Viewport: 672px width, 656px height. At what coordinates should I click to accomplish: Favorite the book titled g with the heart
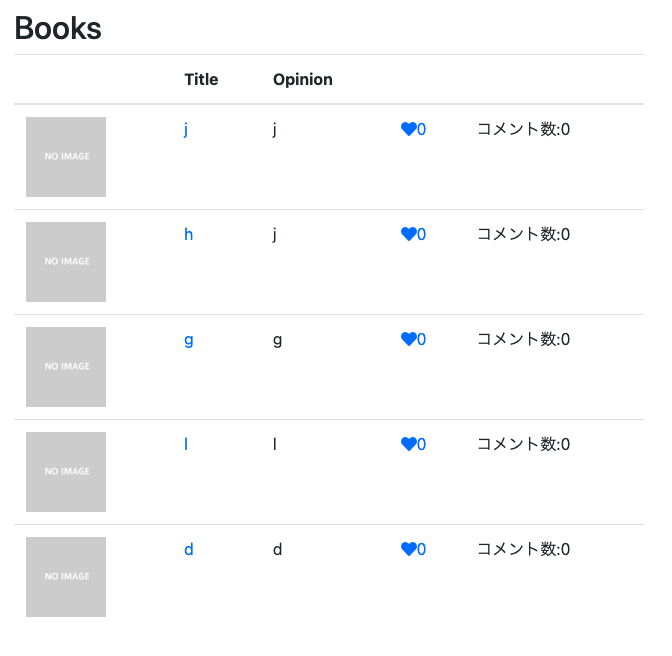409,339
